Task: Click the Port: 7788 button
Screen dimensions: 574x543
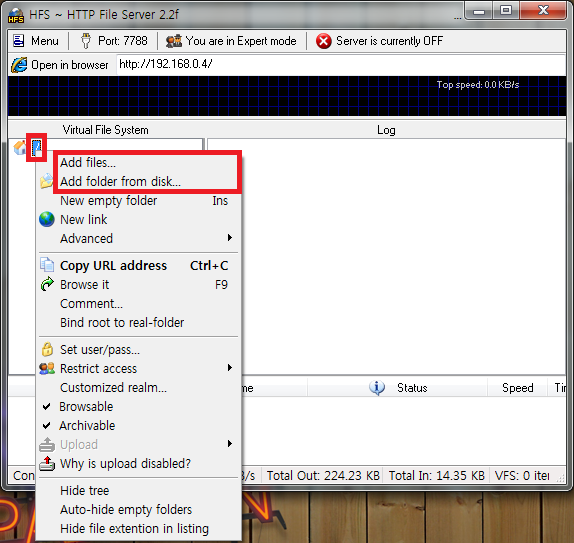Action: click(113, 41)
